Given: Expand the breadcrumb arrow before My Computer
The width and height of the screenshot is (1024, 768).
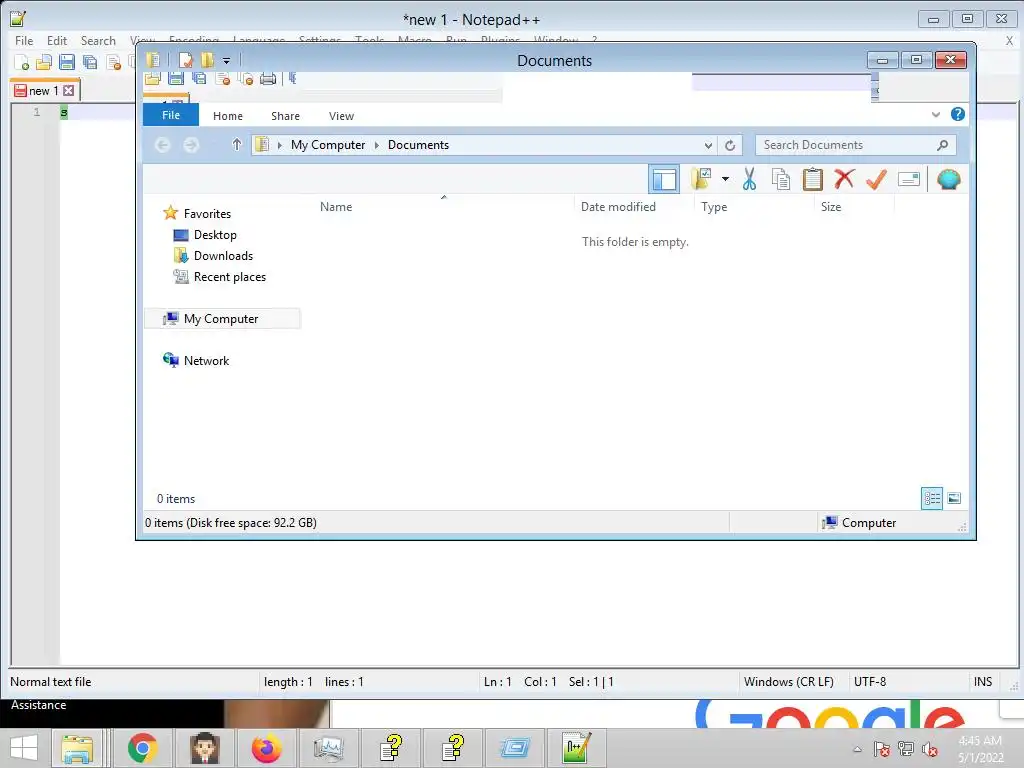Looking at the screenshot, I should point(280,145).
